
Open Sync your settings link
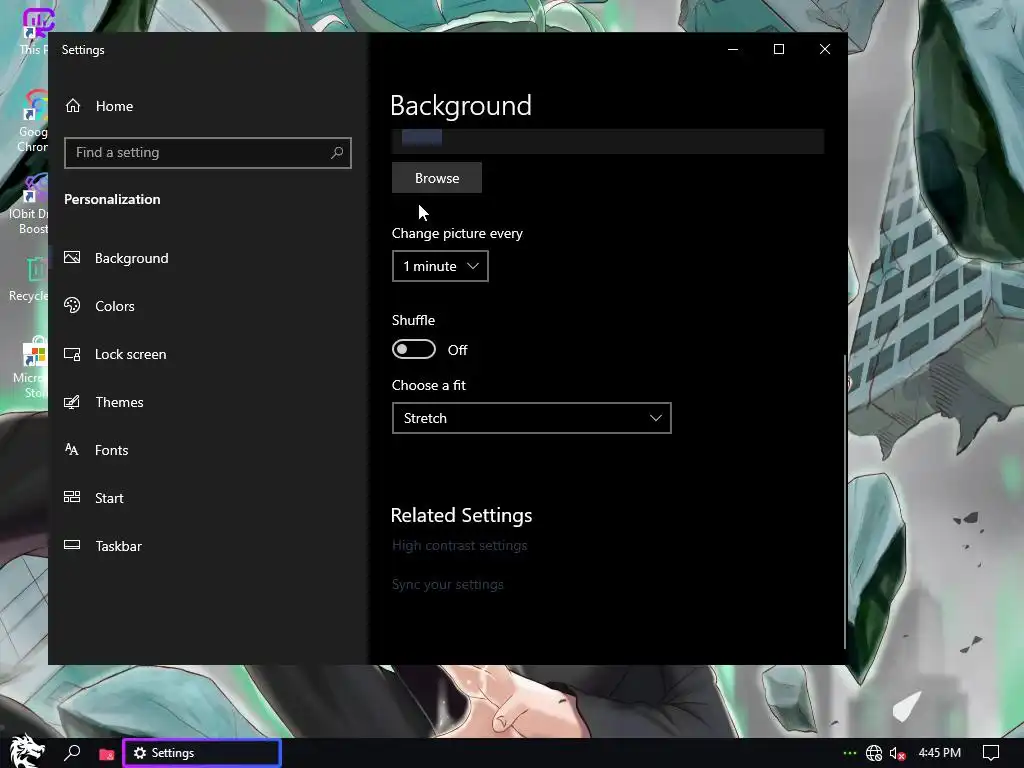pos(447,584)
